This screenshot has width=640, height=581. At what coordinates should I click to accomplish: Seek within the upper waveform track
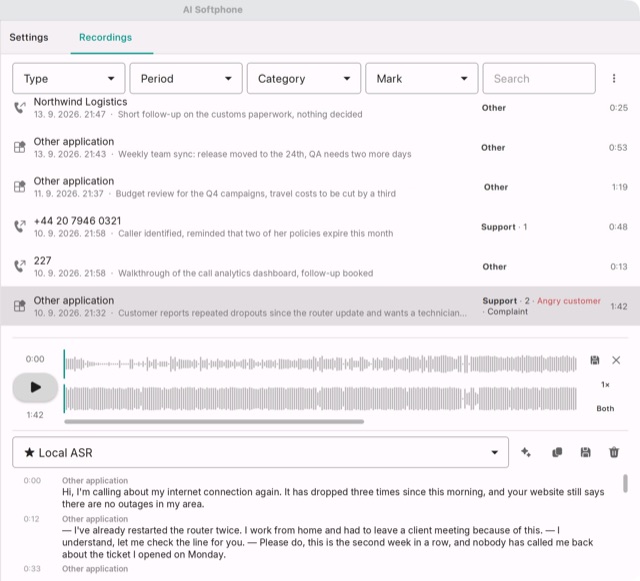pyautogui.click(x=320, y=363)
